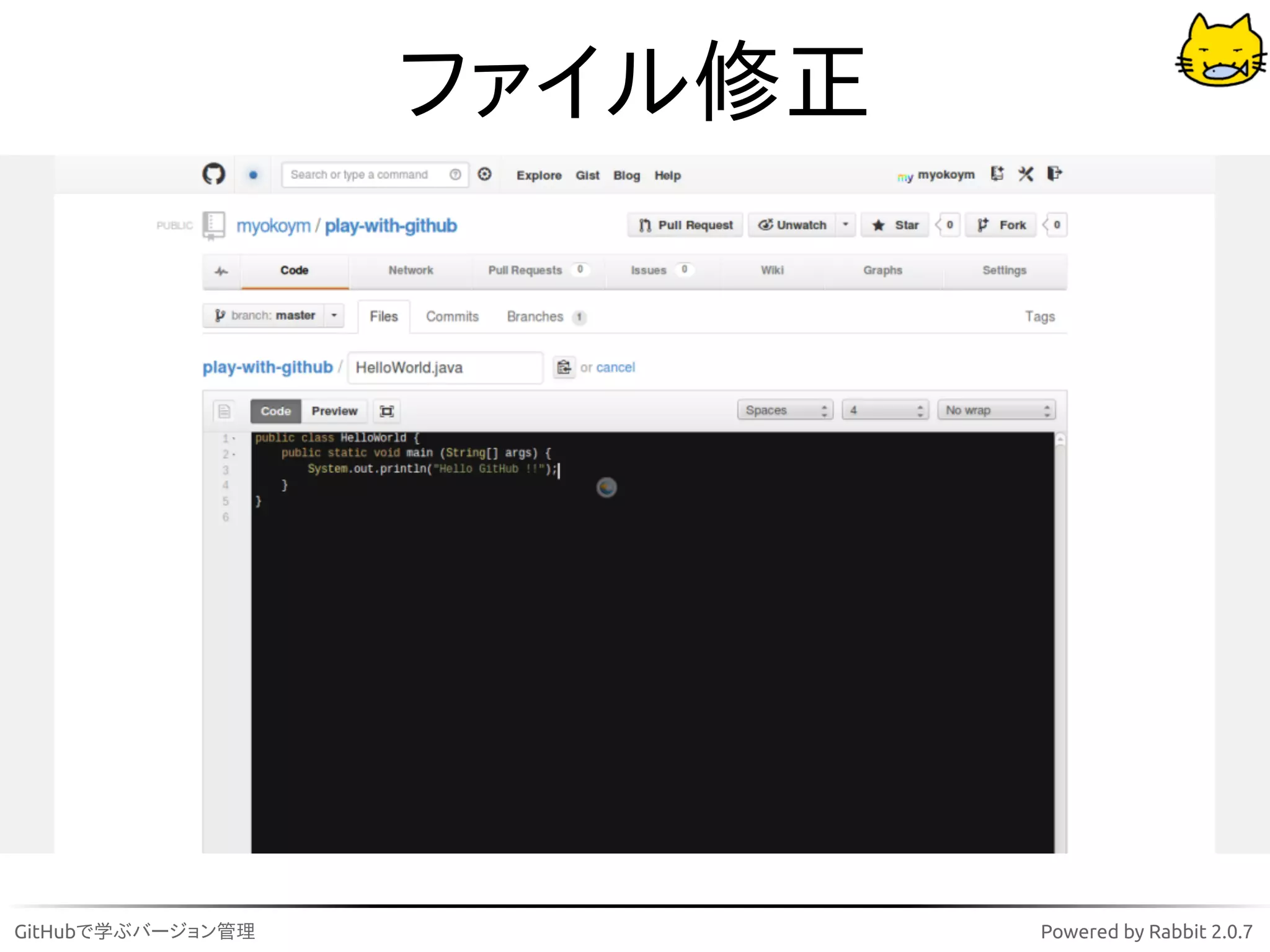Screen dimensions: 1270x952
Task: Click the Explore menu link
Action: [x=539, y=175]
